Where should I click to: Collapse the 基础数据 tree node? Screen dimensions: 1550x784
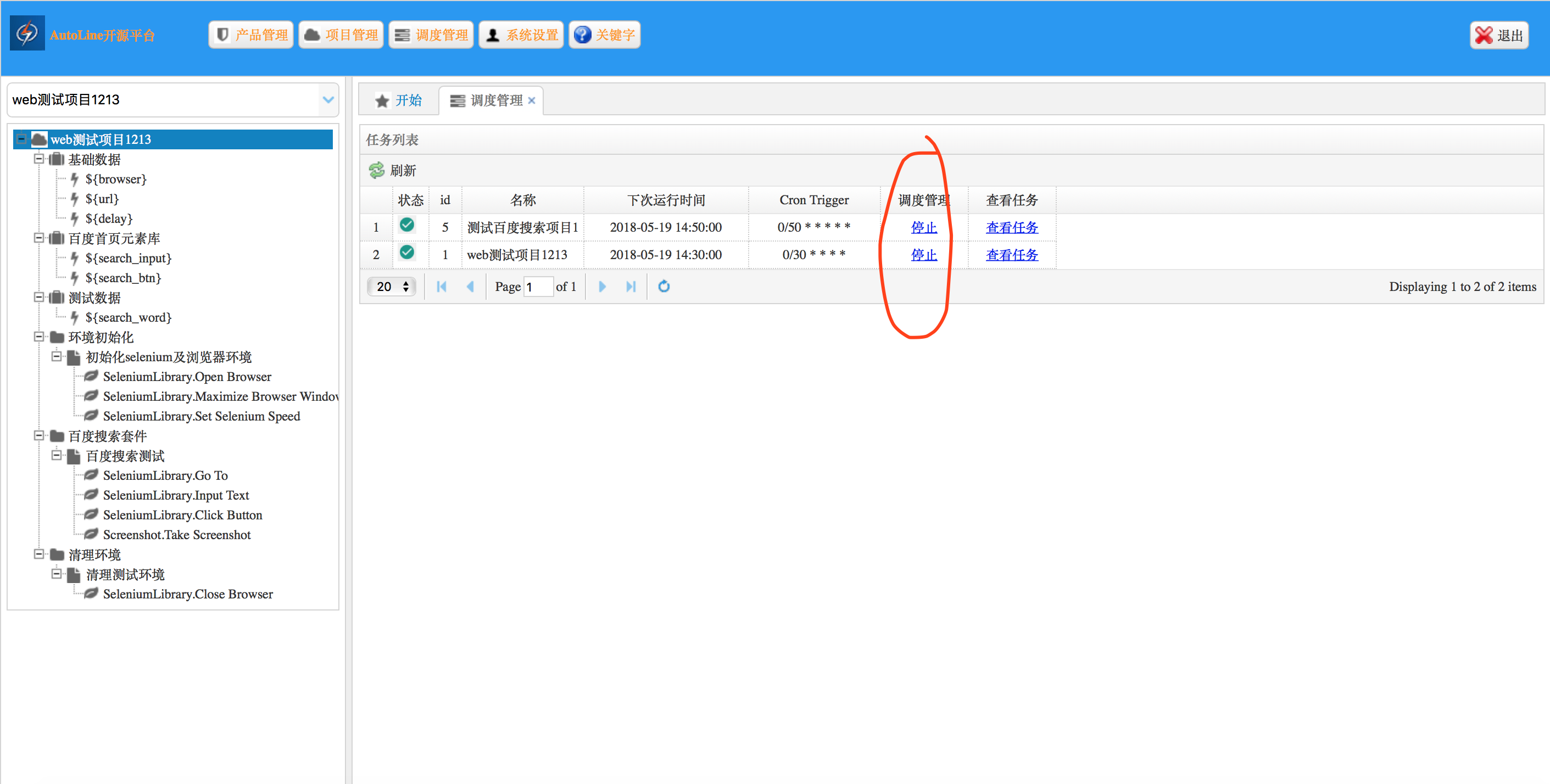point(38,159)
